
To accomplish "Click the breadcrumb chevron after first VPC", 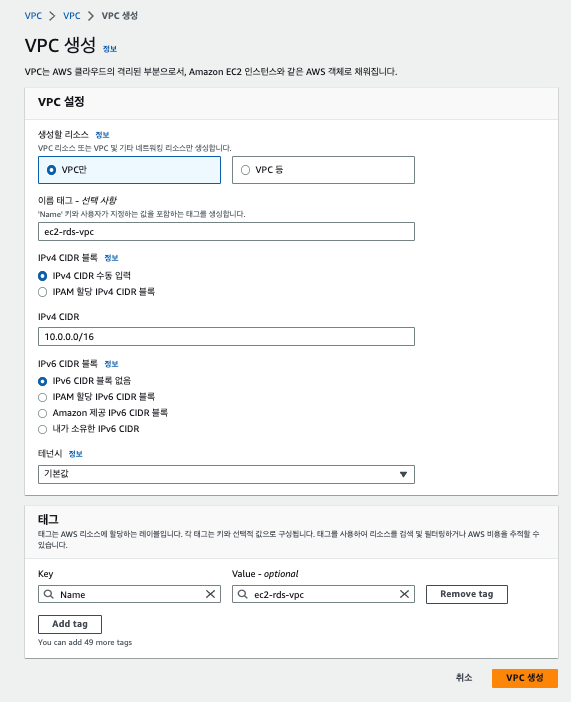I will pyautogui.click(x=52, y=16).
